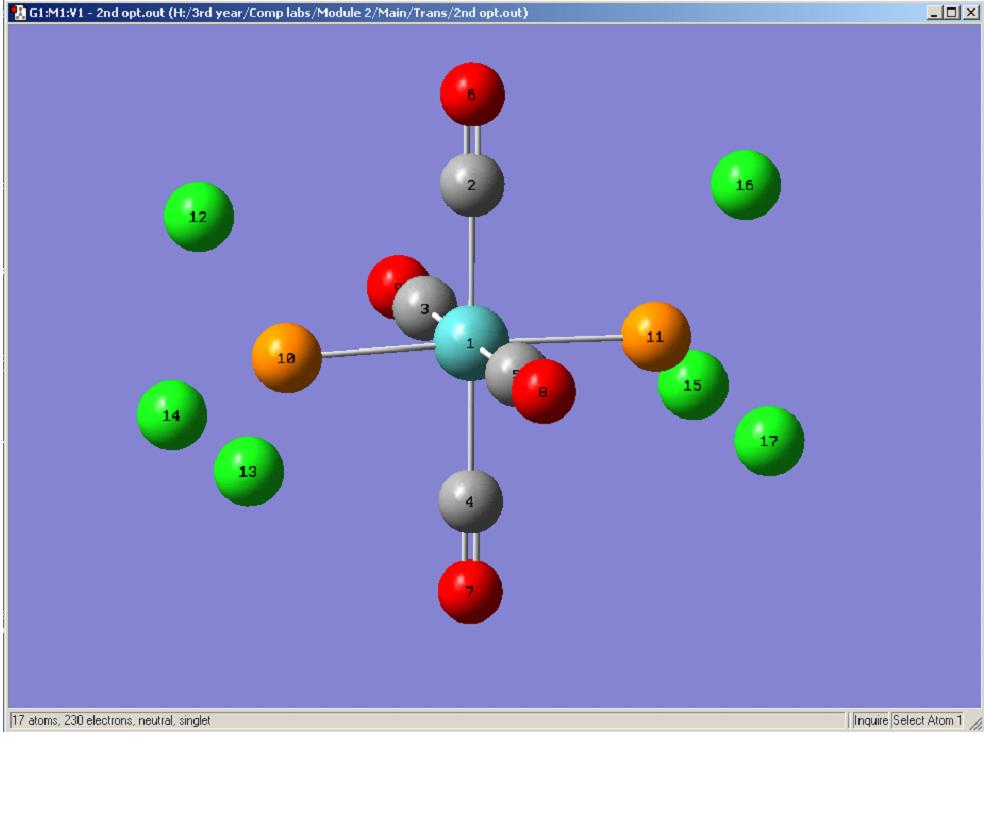
Task: Click green chlorine atom 12
Action: (199, 217)
